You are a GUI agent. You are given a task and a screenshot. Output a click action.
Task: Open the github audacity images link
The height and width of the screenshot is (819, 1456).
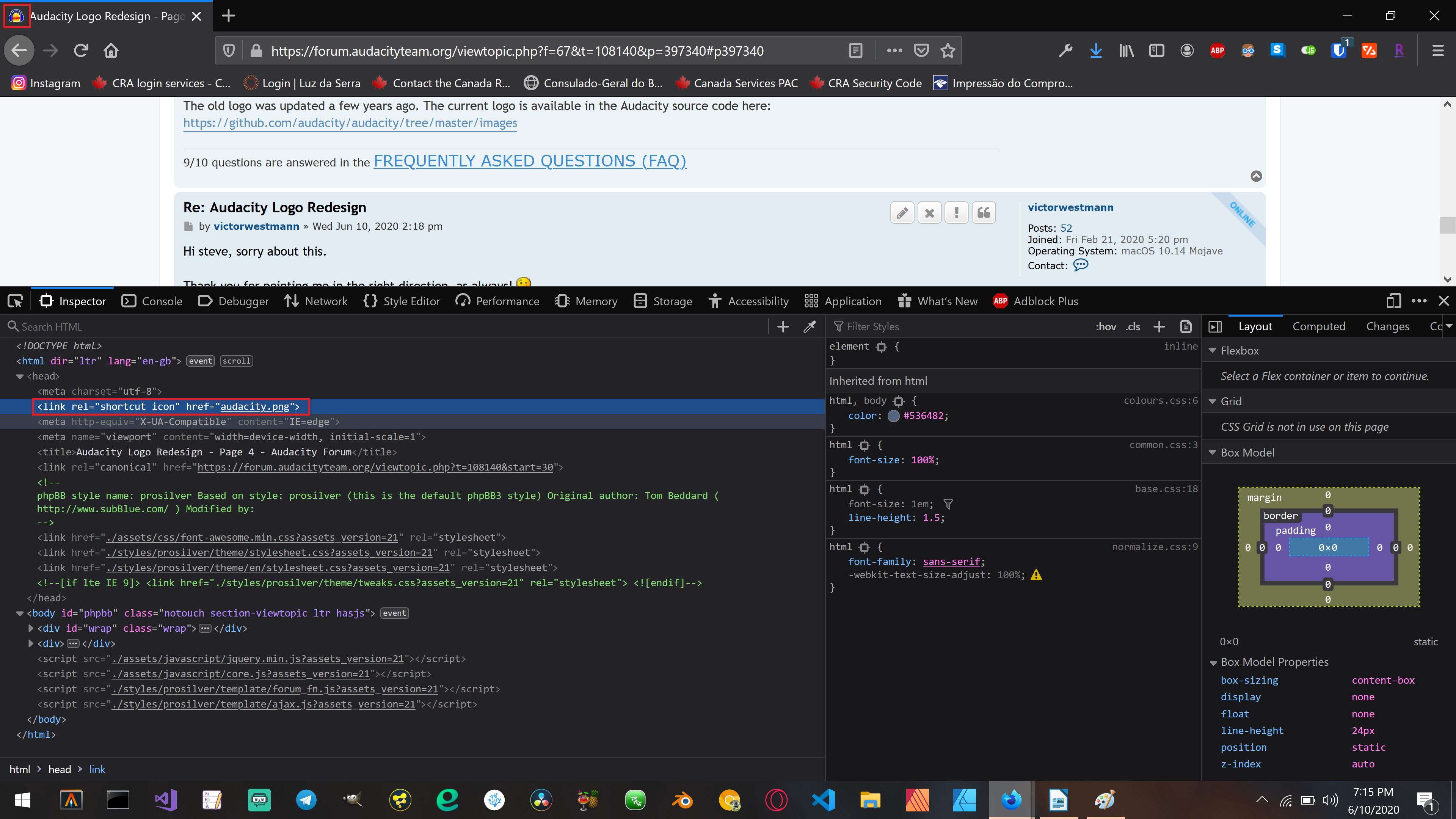pyautogui.click(x=350, y=122)
